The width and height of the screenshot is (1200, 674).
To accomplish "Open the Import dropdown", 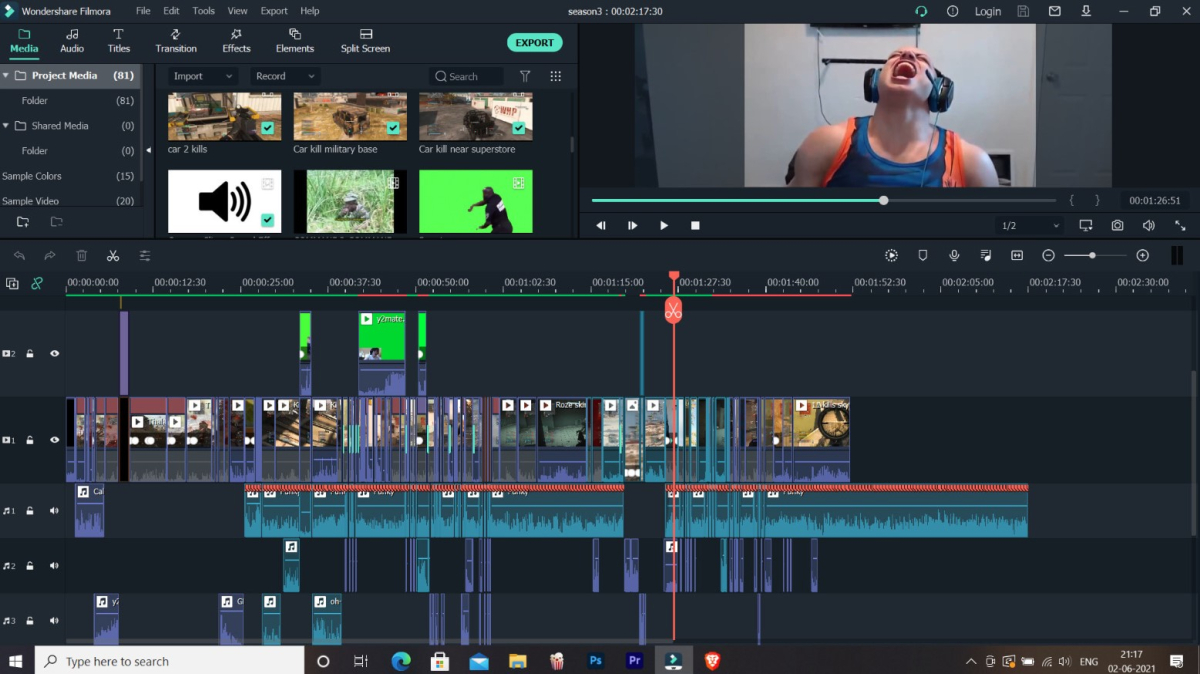I will [x=201, y=76].
